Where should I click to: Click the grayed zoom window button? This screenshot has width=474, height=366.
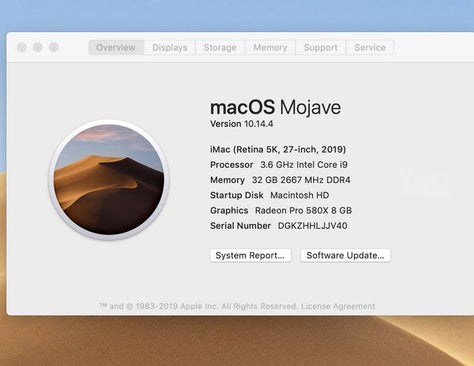[x=54, y=47]
